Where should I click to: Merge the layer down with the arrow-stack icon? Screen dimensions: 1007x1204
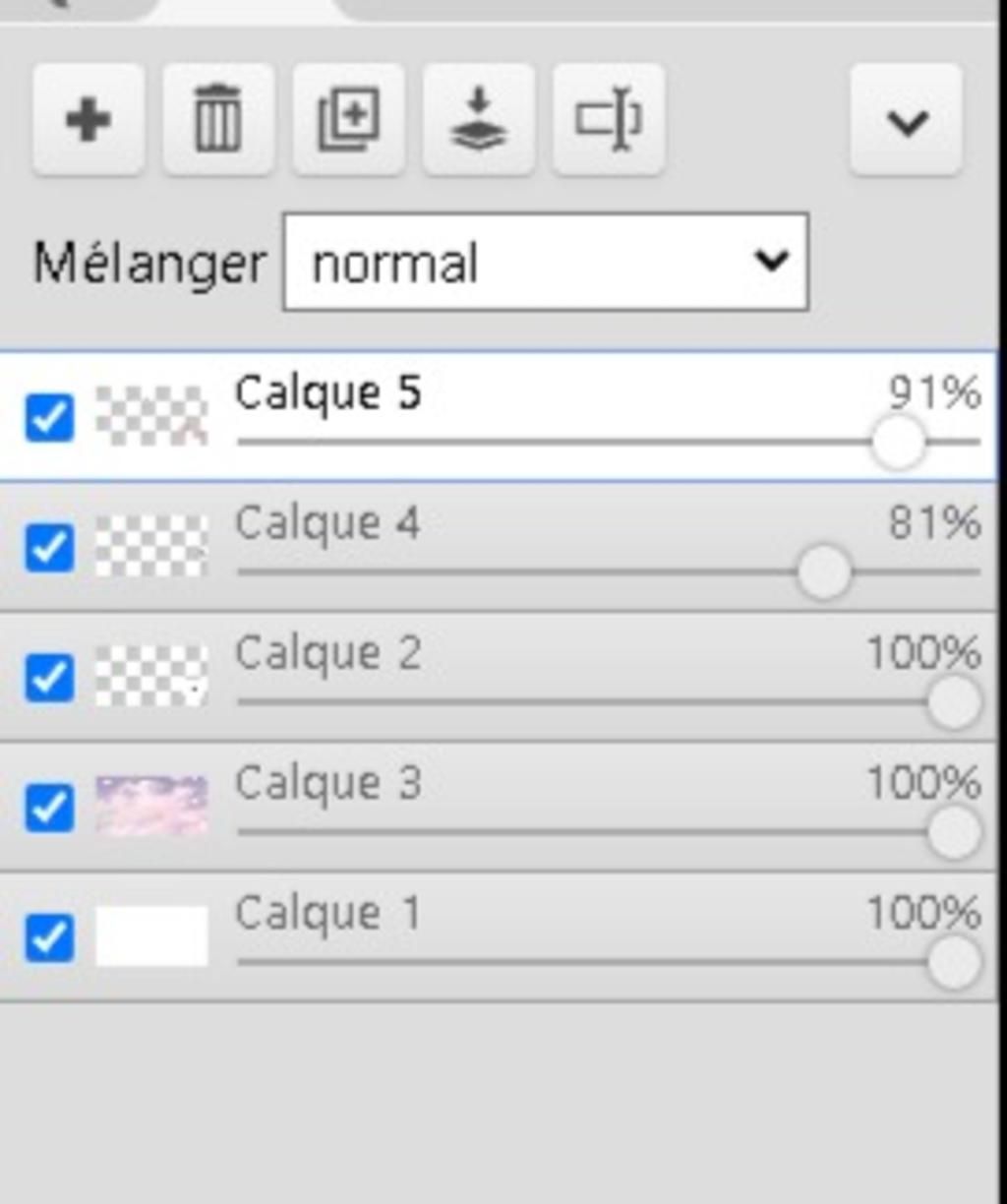coord(478,120)
